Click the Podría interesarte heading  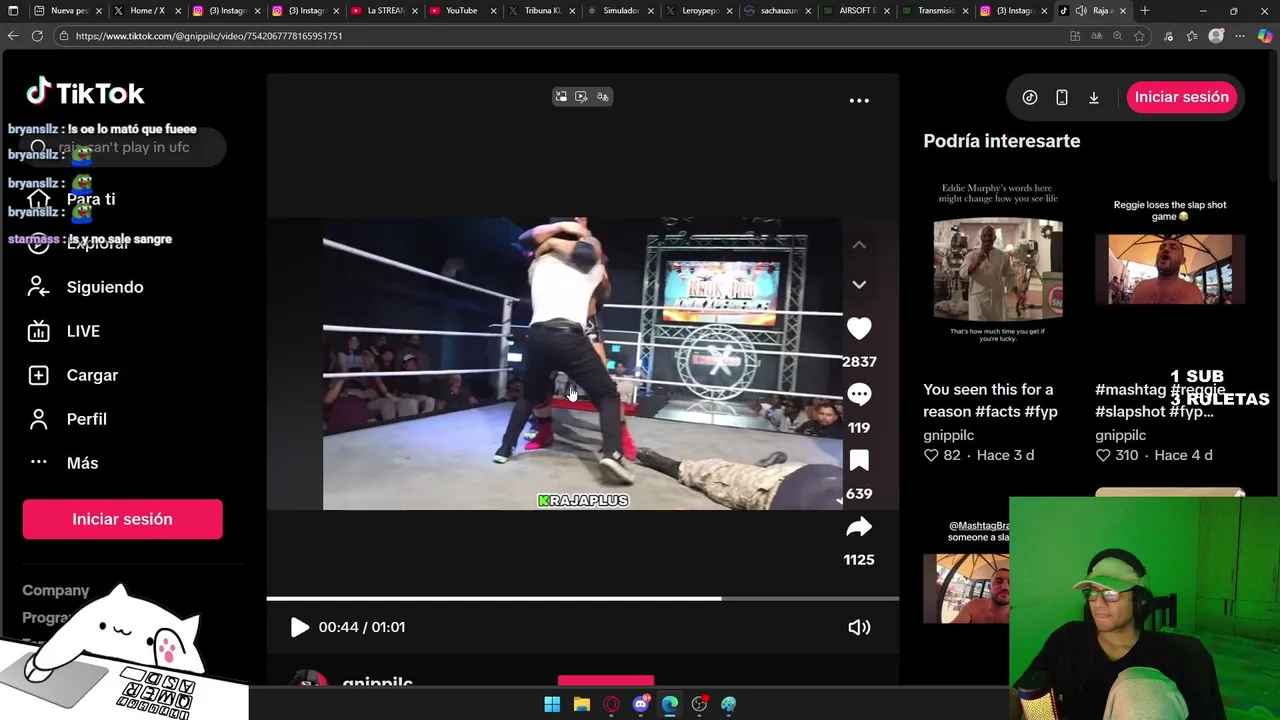coord(1002,141)
